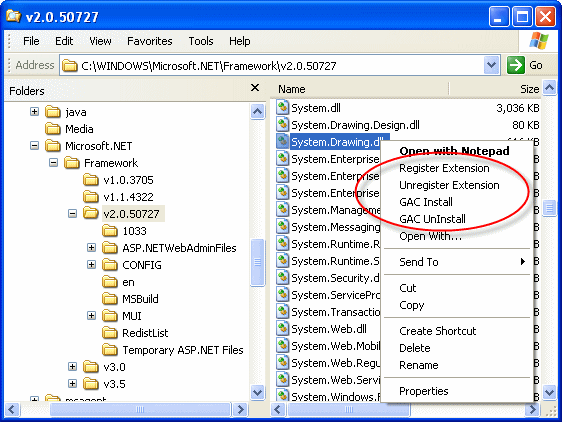Expand the v3.5 folder node
Screen dimensions: 562x422
coord(72,384)
